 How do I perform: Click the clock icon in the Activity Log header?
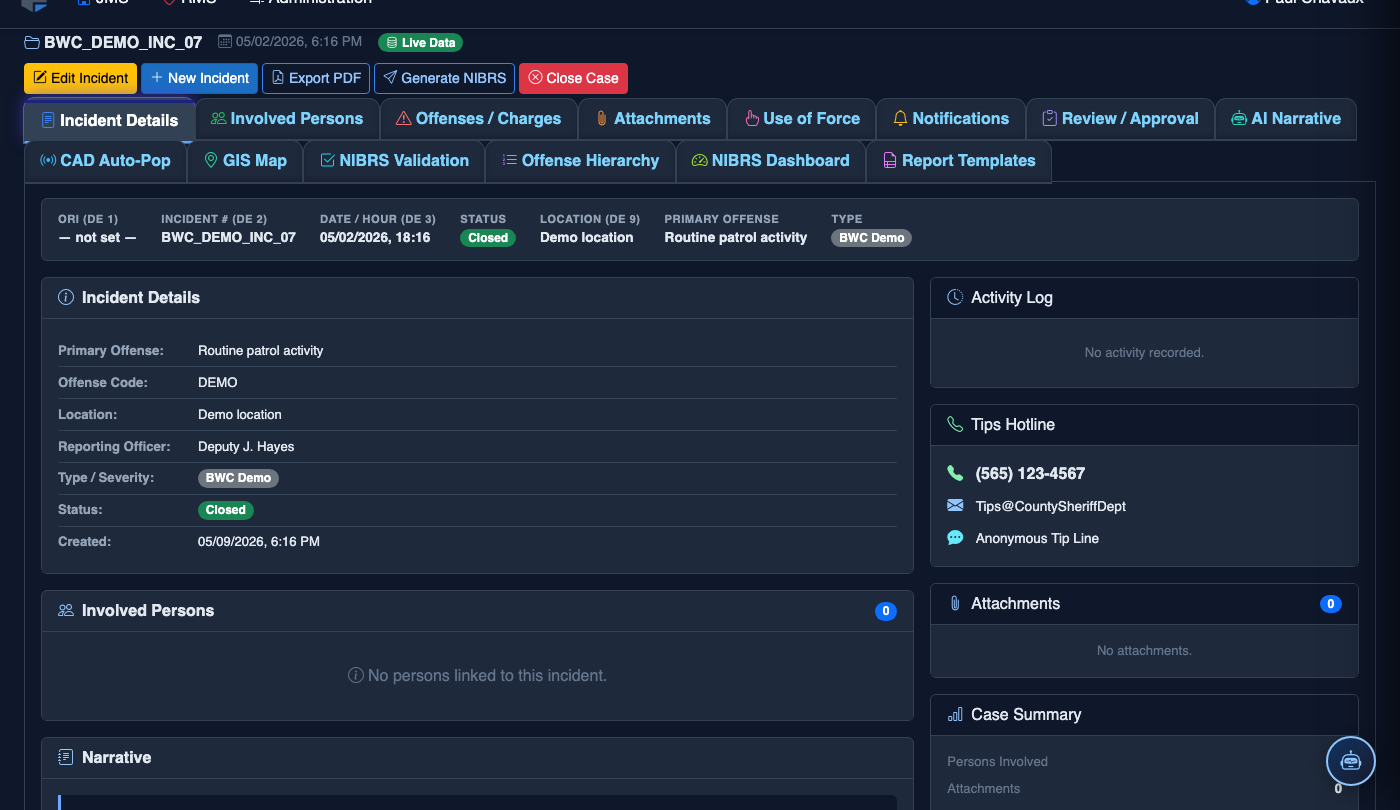955,297
